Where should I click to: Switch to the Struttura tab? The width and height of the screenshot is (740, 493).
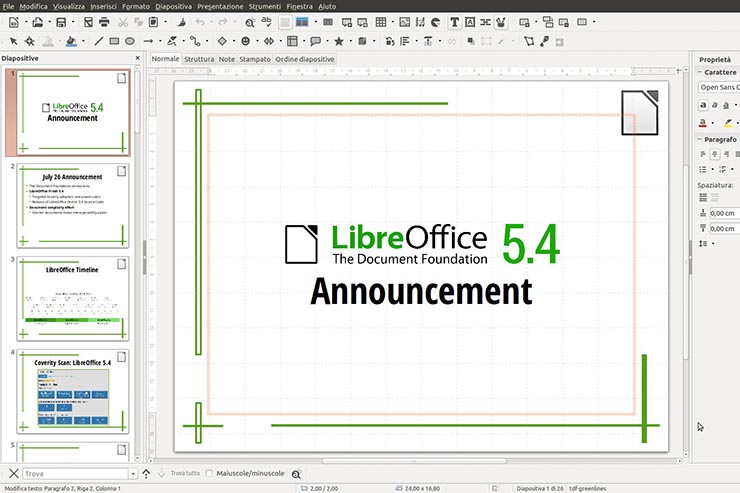point(198,60)
